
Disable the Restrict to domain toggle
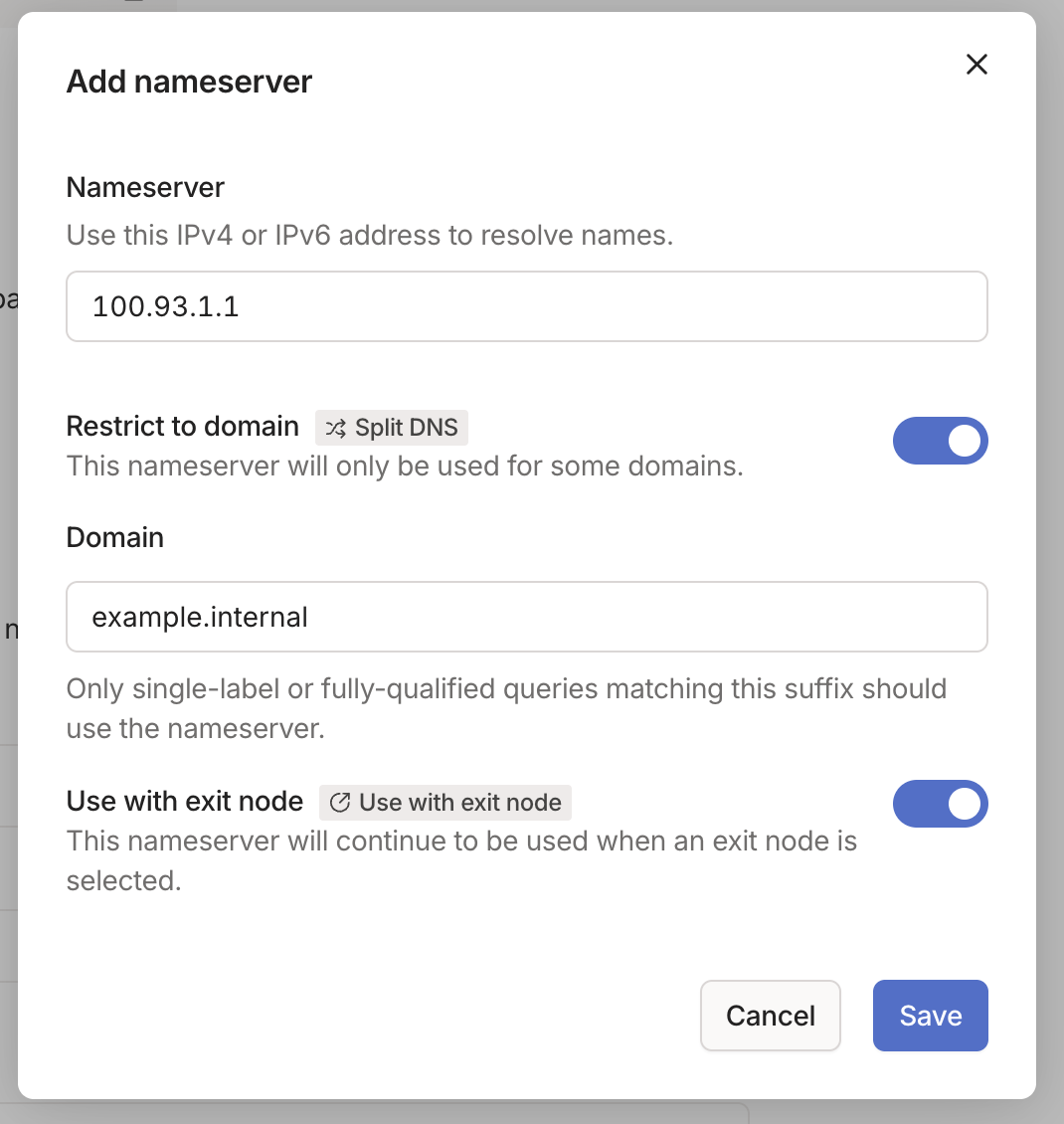[x=940, y=441]
